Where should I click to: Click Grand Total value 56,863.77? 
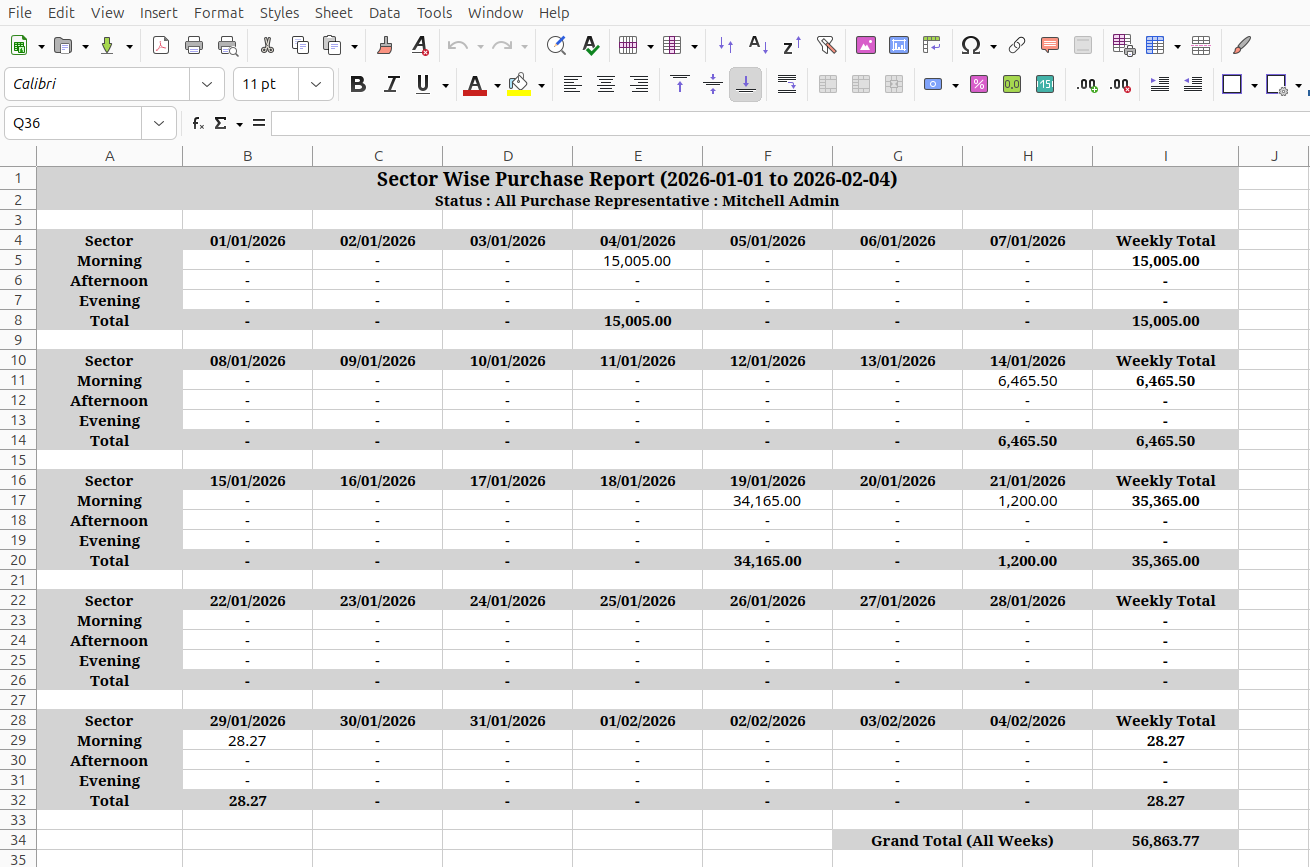coord(1165,840)
